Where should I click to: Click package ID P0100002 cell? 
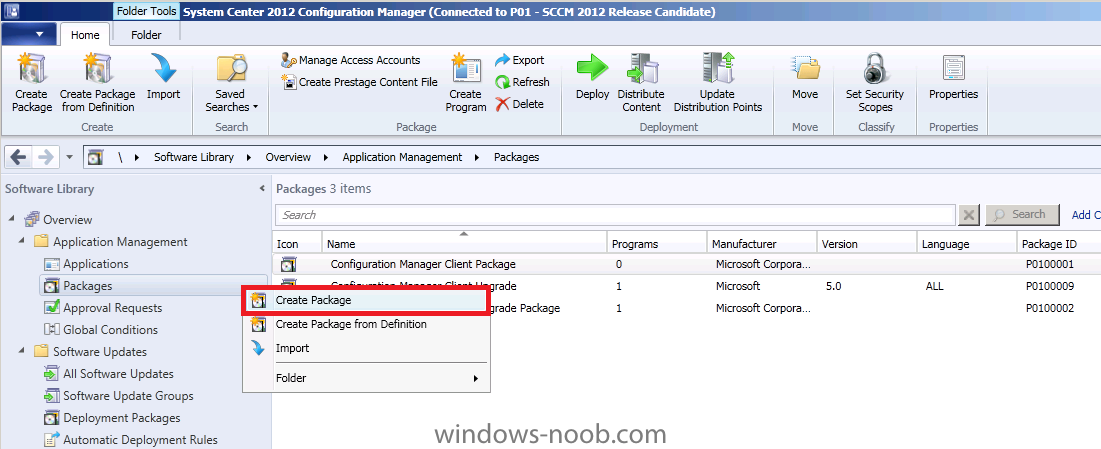click(x=1050, y=308)
